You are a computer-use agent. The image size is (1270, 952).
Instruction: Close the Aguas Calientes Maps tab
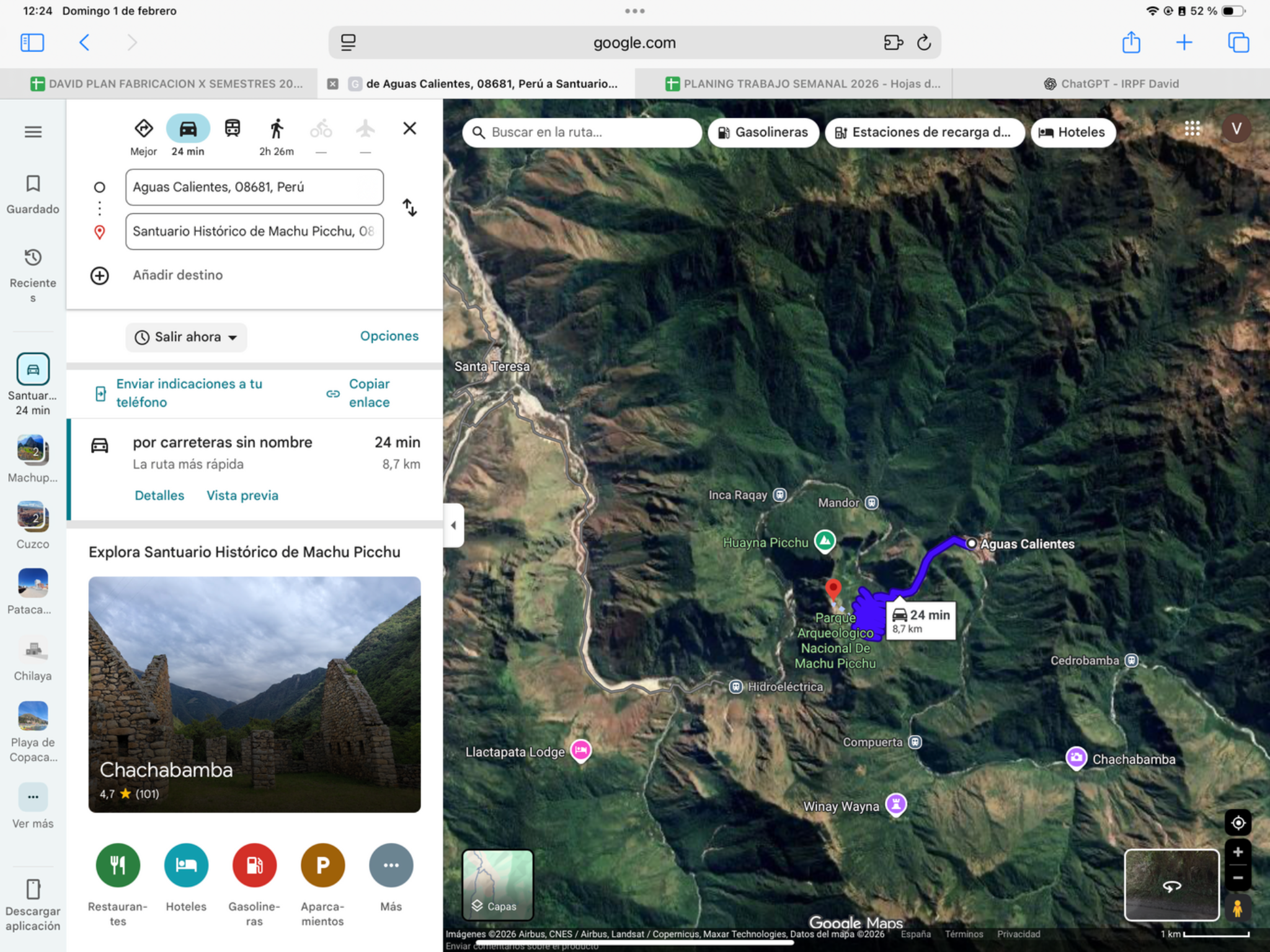333,84
